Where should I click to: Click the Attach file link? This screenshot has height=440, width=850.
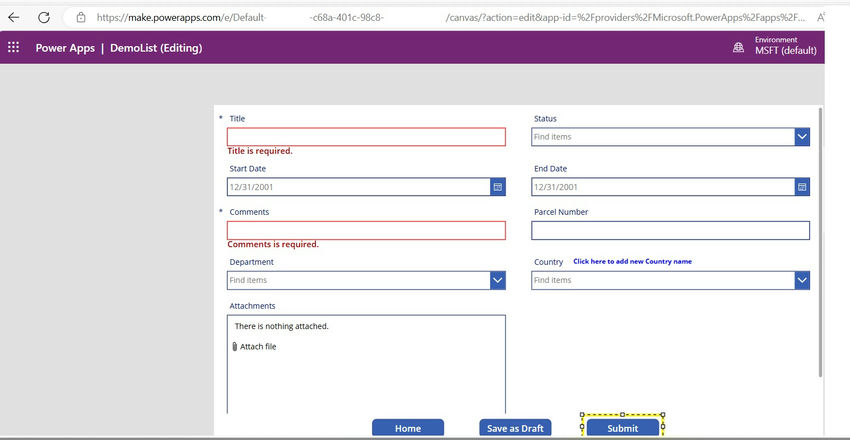[258, 347]
